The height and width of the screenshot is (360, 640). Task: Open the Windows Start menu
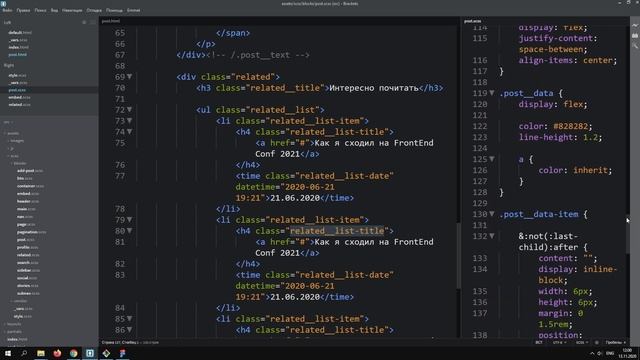point(8,353)
